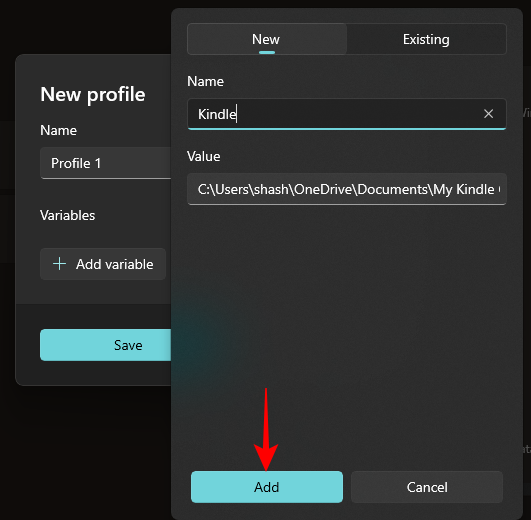The height and width of the screenshot is (520, 531).
Task: Click the Variables section label
Action: 67,215
